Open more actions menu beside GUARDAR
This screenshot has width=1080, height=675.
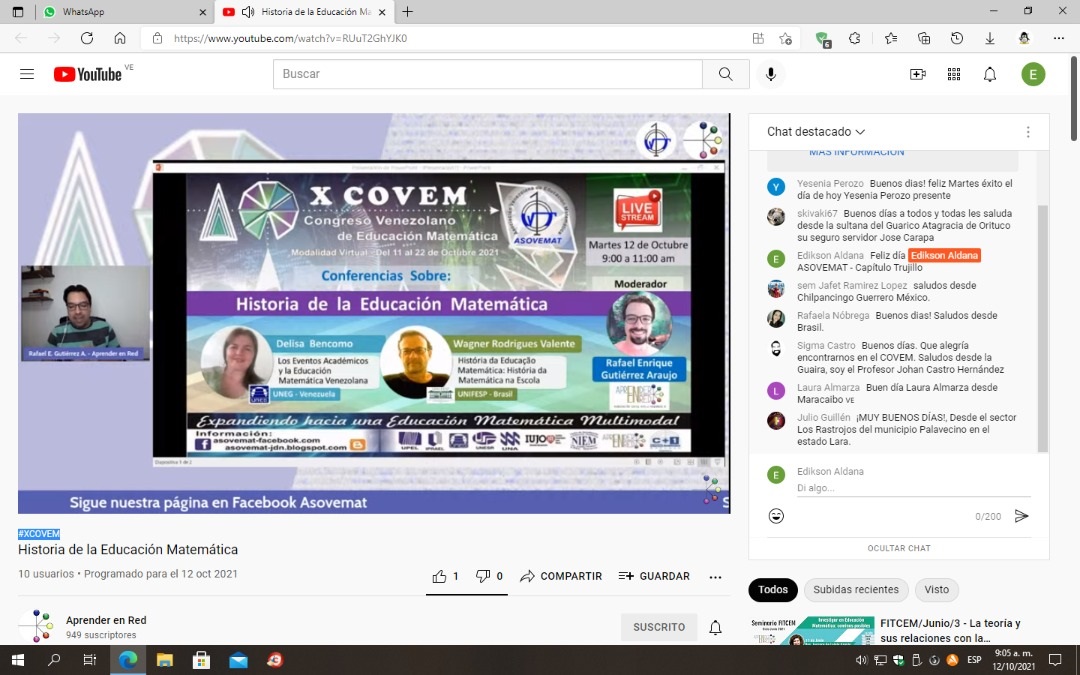(x=716, y=577)
